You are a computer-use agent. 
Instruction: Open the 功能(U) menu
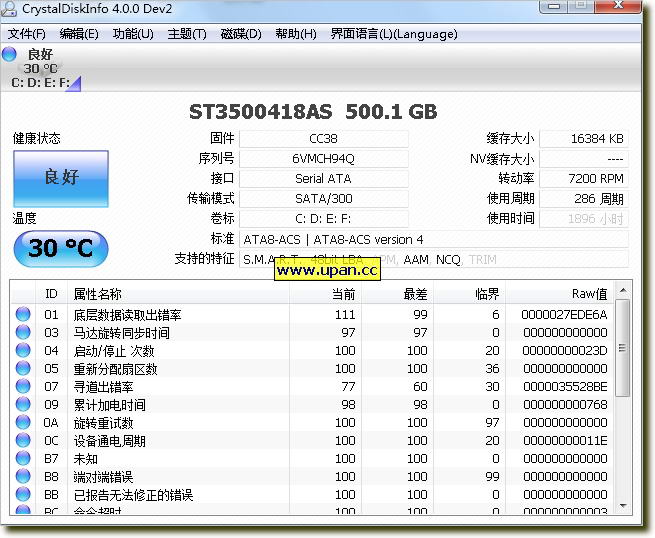133,34
